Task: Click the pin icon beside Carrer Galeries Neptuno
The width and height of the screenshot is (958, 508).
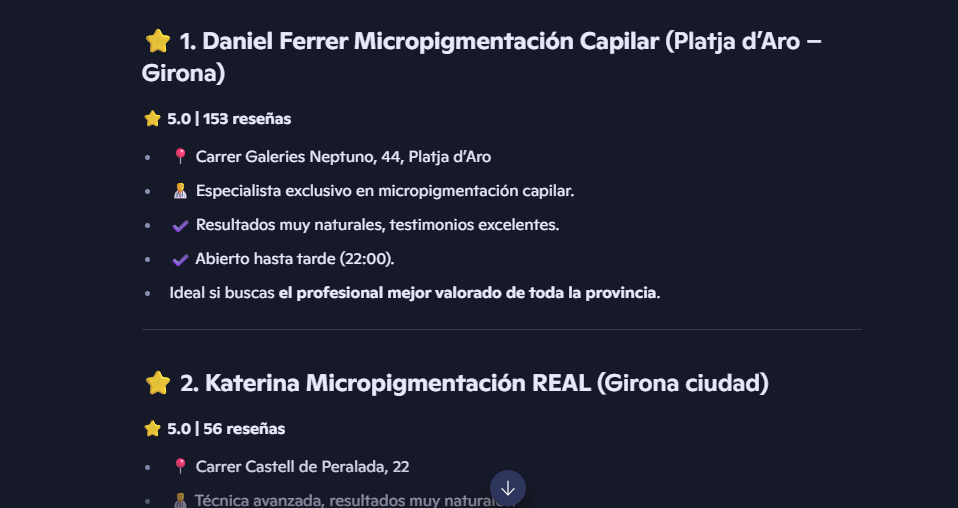Action: tap(180, 157)
